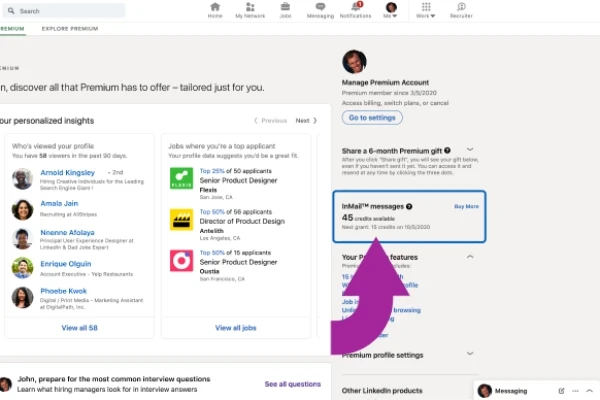Click the Manage Premium Account profile photo

coord(354,62)
